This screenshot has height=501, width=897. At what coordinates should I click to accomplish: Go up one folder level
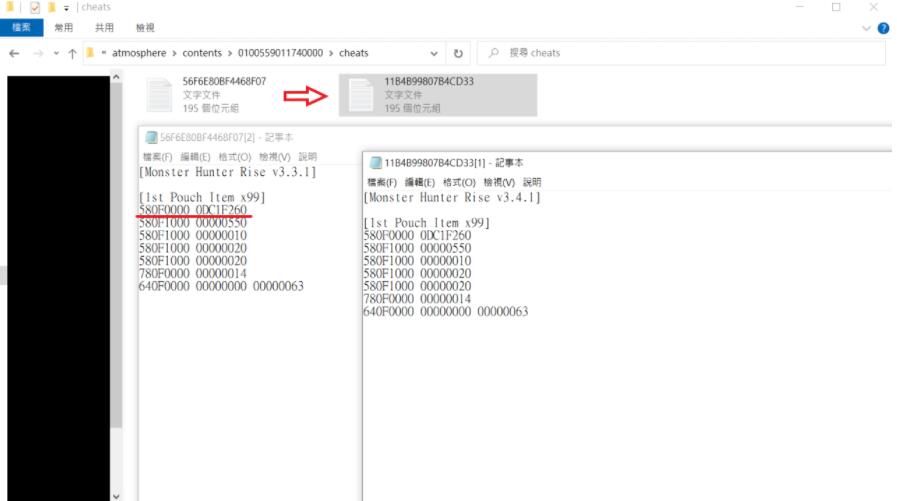[72, 53]
